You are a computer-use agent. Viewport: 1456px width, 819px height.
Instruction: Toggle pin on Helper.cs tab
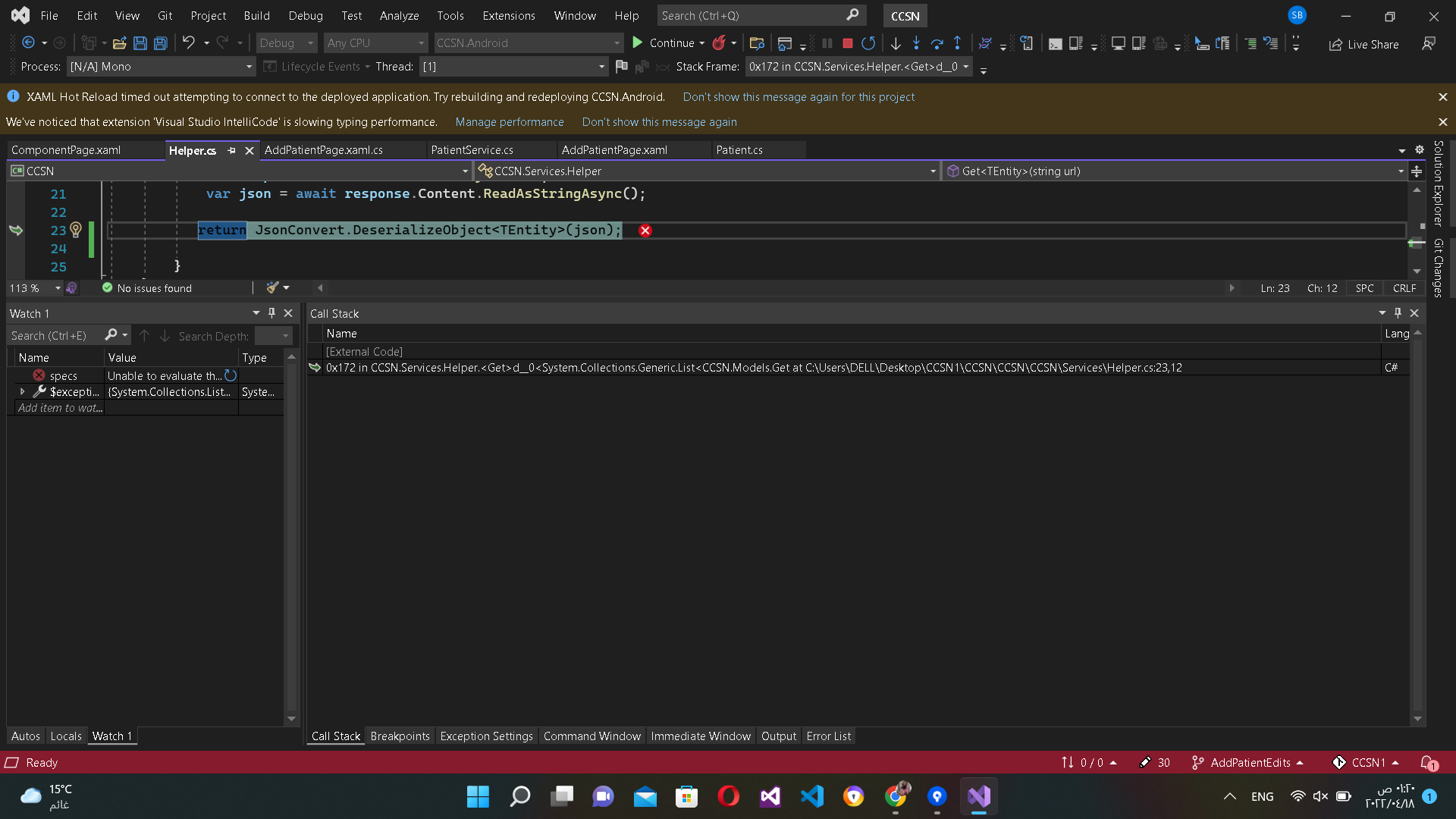tap(231, 150)
